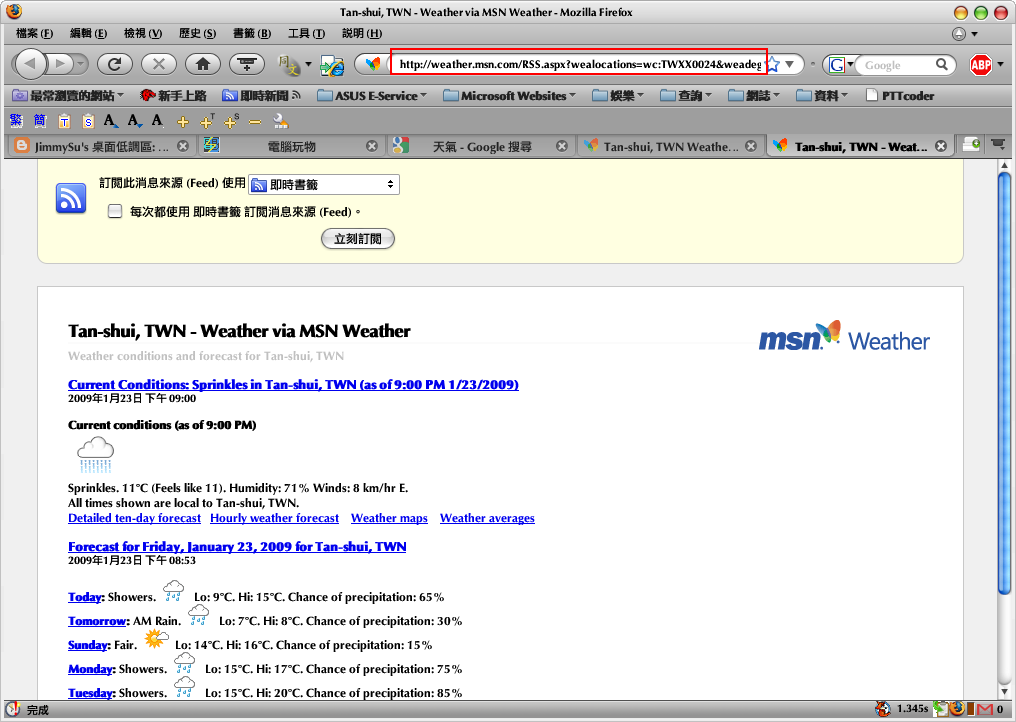Click the Google search input field
This screenshot has width=1016, height=722.
pyautogui.click(x=898, y=64)
